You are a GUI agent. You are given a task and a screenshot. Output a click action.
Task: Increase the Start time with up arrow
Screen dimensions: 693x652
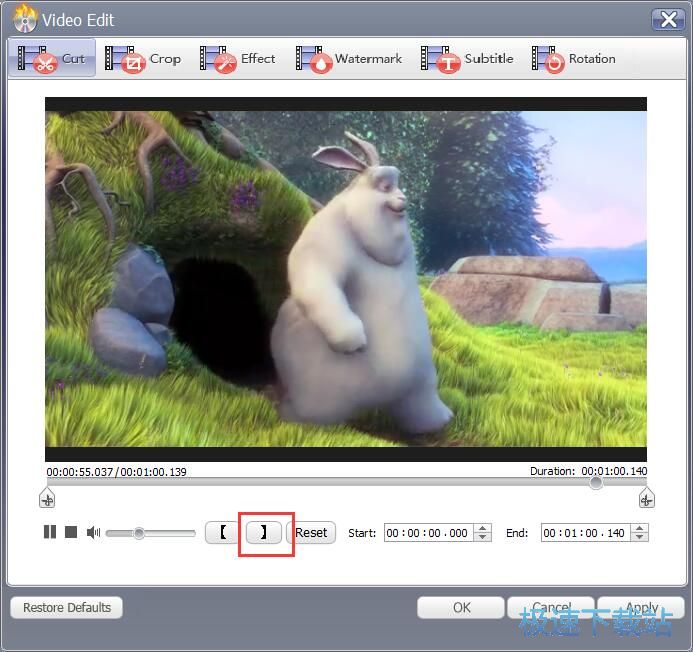(x=483, y=528)
